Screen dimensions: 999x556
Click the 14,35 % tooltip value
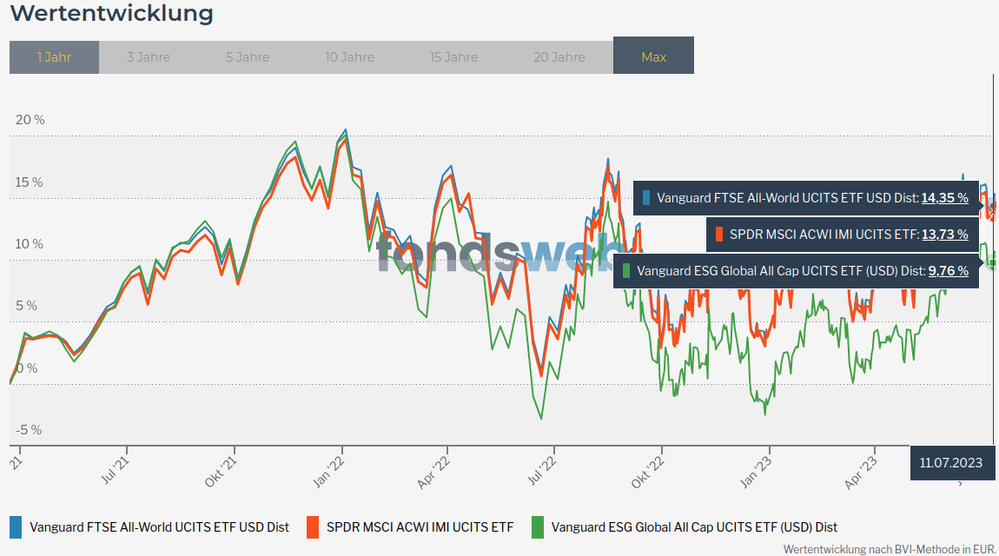pos(944,198)
